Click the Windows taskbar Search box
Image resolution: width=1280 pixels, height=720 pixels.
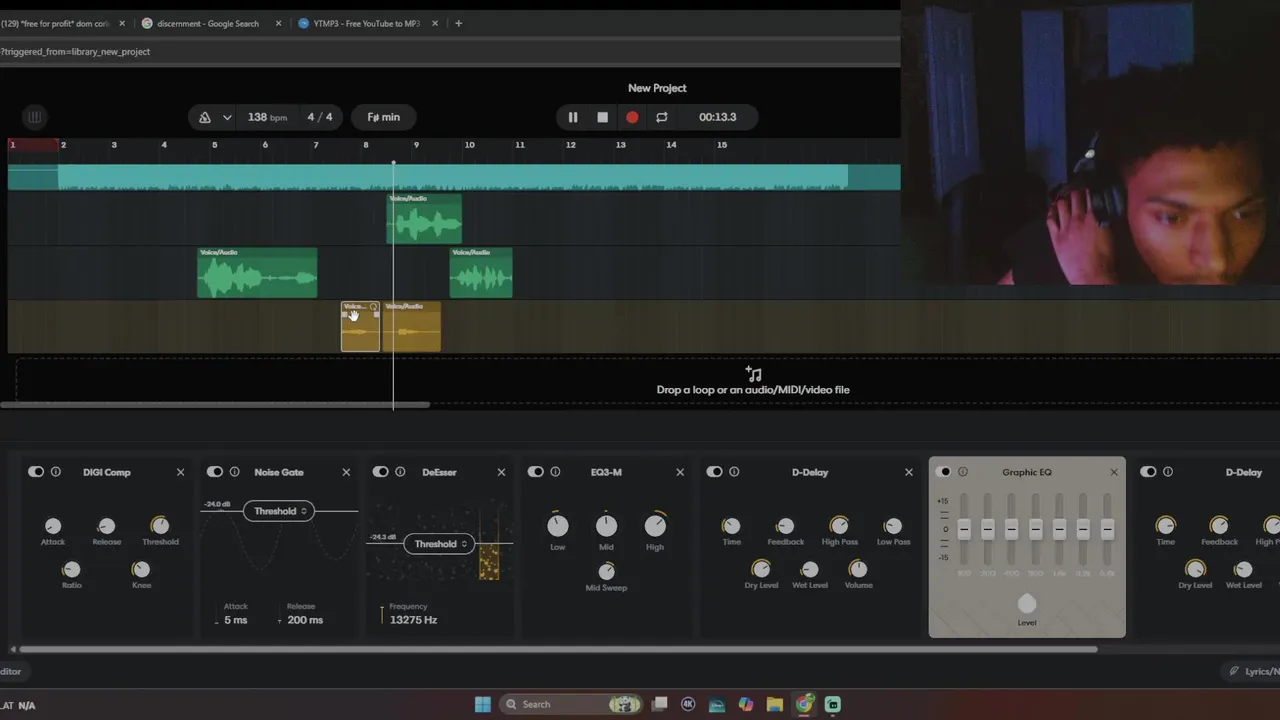568,704
